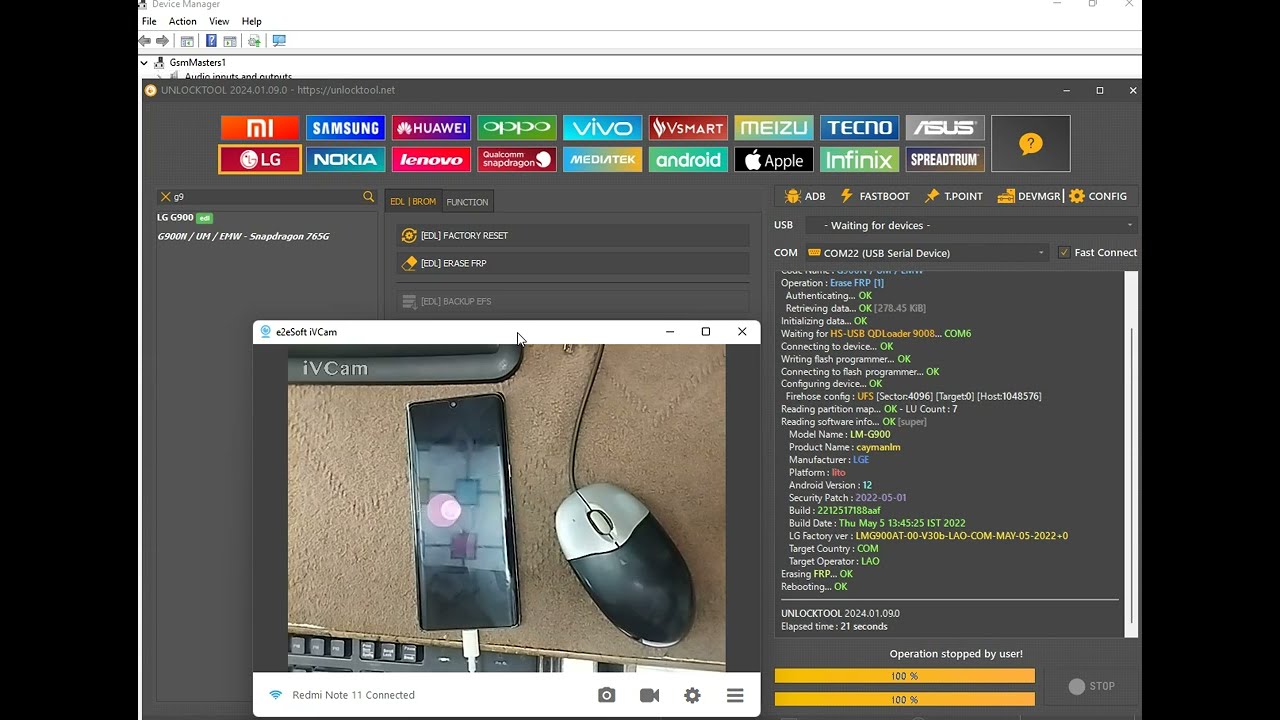
Task: Open the USB waiting for devices dropdown
Action: coord(970,225)
